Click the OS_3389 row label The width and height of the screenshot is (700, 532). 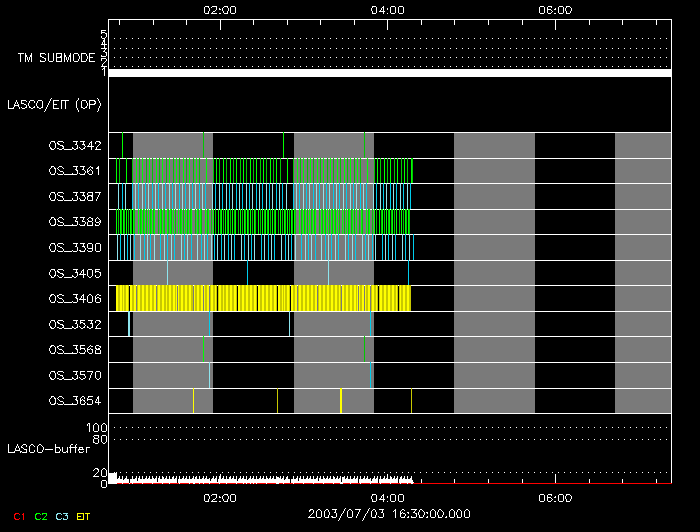75,221
